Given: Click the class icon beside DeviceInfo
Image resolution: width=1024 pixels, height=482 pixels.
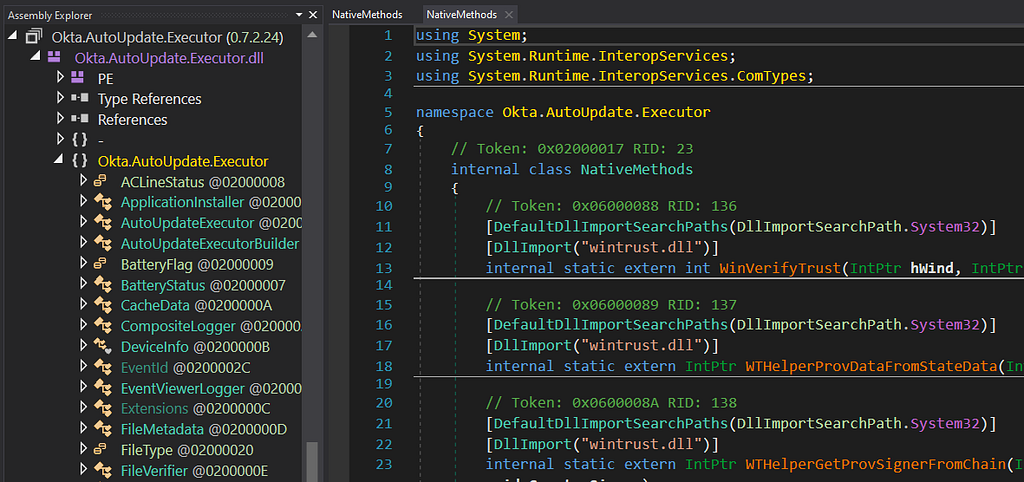Looking at the screenshot, I should tap(103, 347).
